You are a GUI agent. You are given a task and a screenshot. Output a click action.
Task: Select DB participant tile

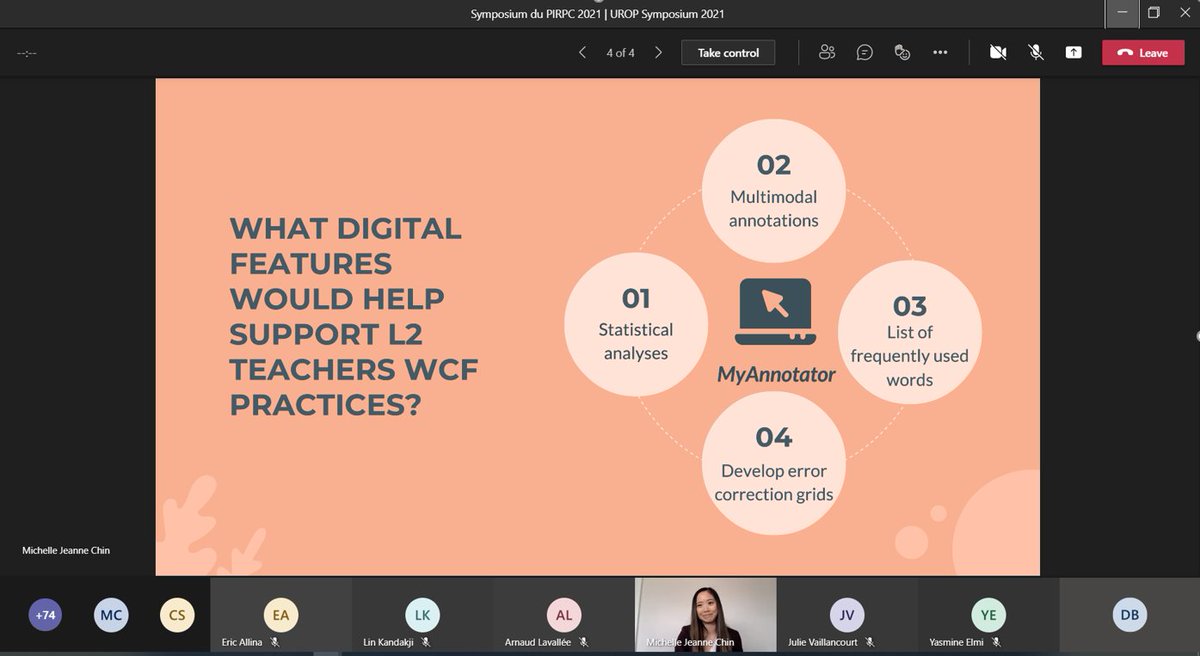[x=1129, y=616]
